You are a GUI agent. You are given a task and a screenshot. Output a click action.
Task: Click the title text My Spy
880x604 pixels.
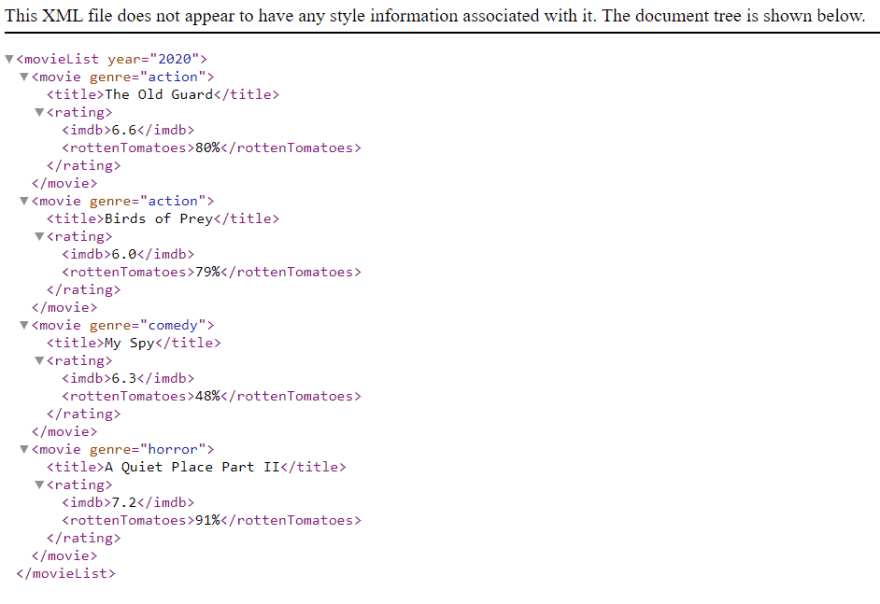[130, 343]
